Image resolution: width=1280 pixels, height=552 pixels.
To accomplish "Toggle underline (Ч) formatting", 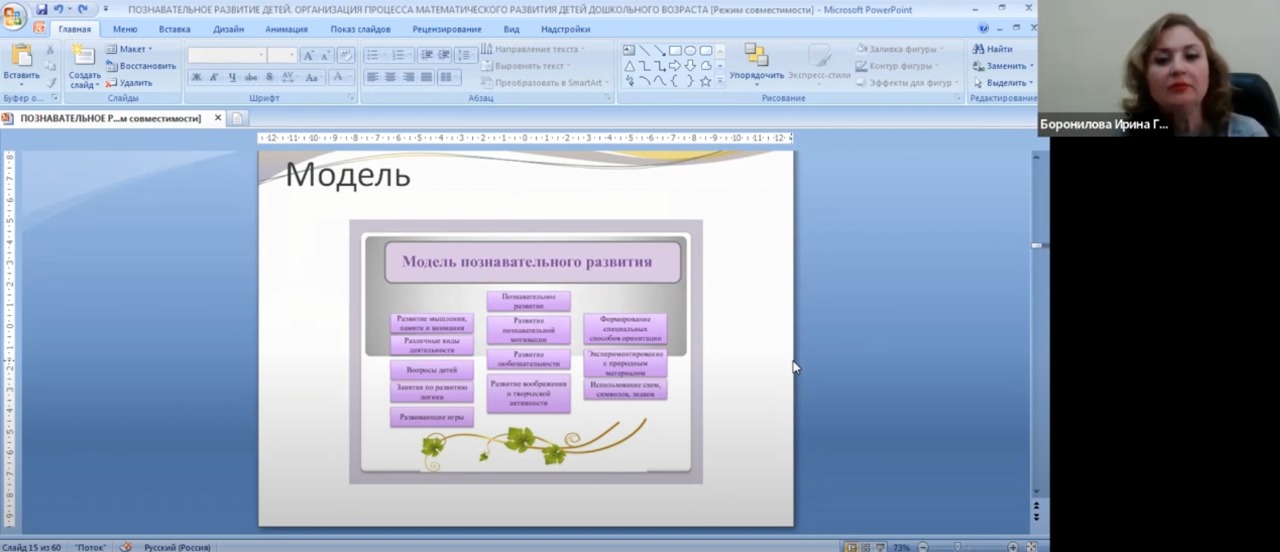I will (x=232, y=77).
